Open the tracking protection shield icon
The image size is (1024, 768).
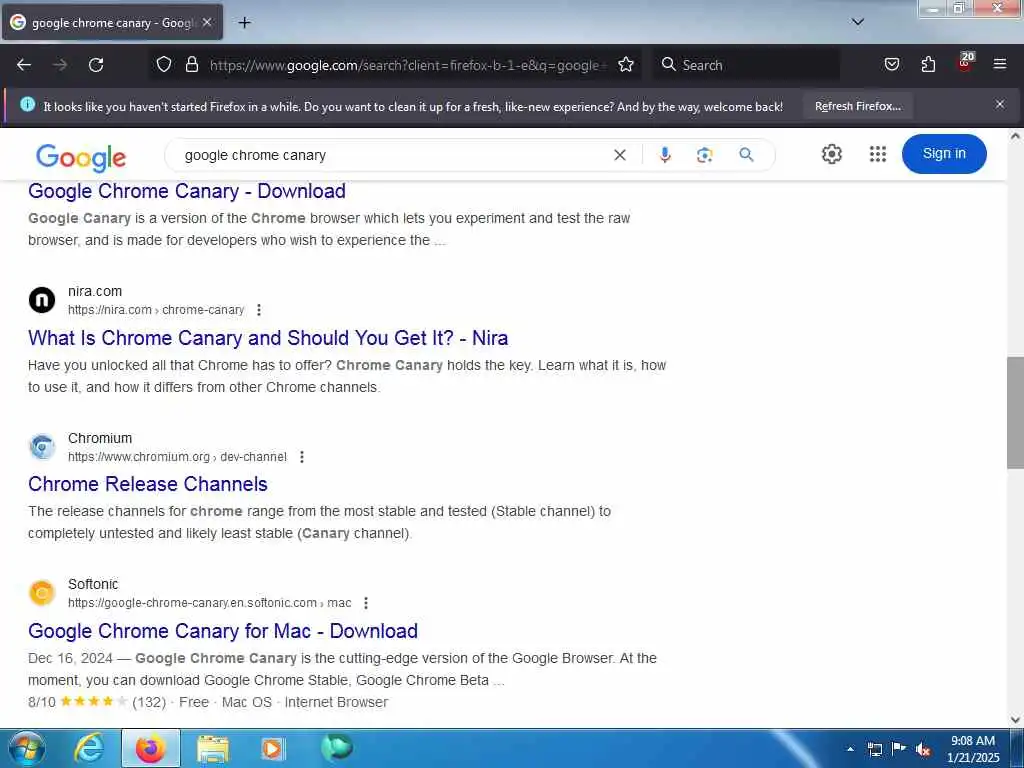click(164, 64)
